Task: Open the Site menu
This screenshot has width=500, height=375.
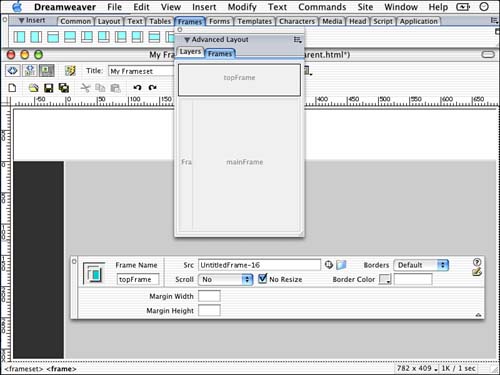Action: (x=365, y=7)
